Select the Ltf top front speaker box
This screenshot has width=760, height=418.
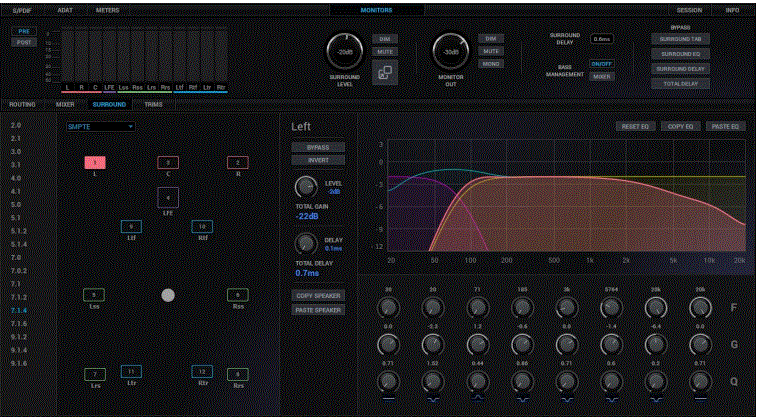click(131, 226)
